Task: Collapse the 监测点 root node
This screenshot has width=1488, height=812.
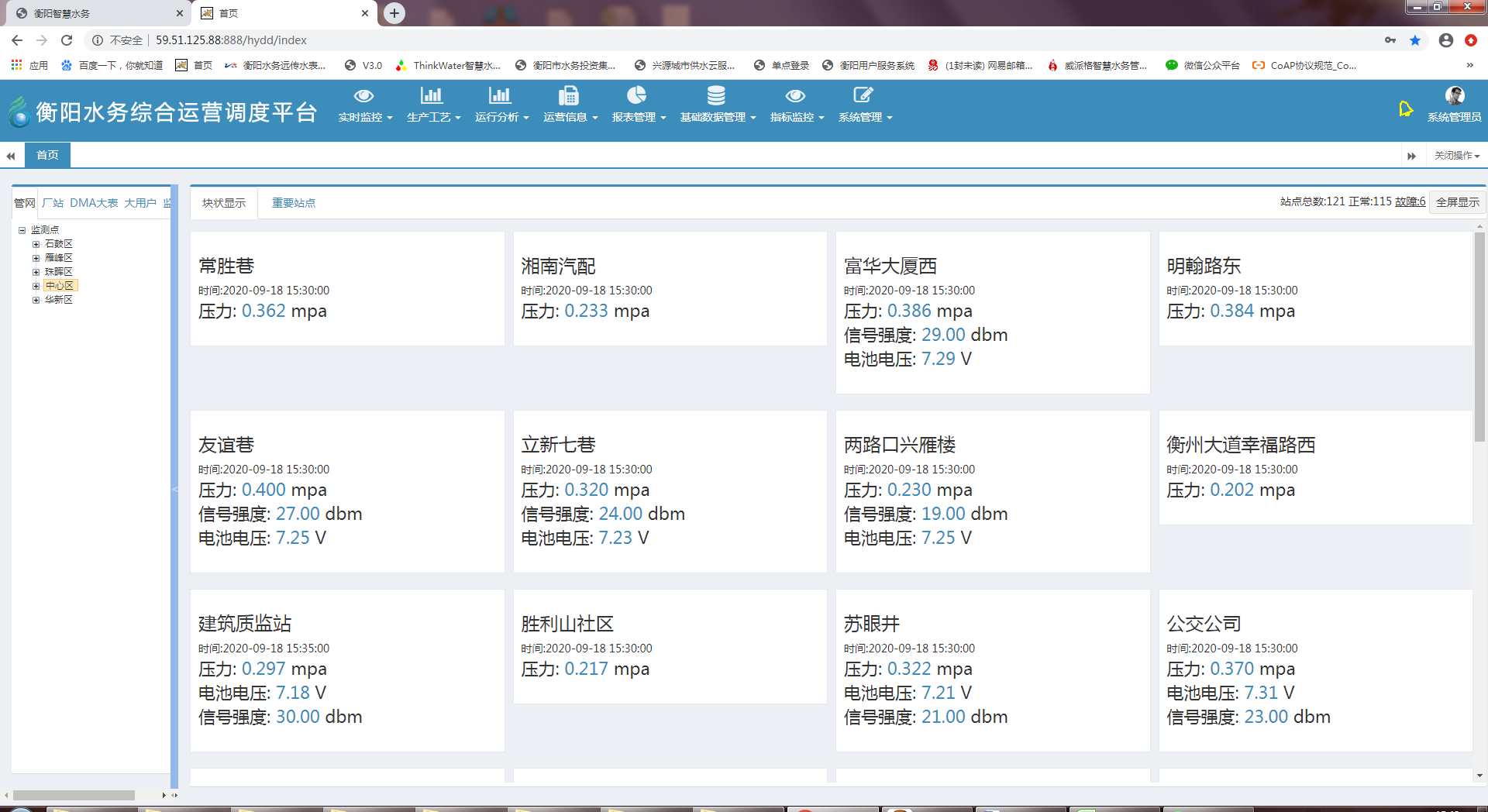Action: coord(22,230)
